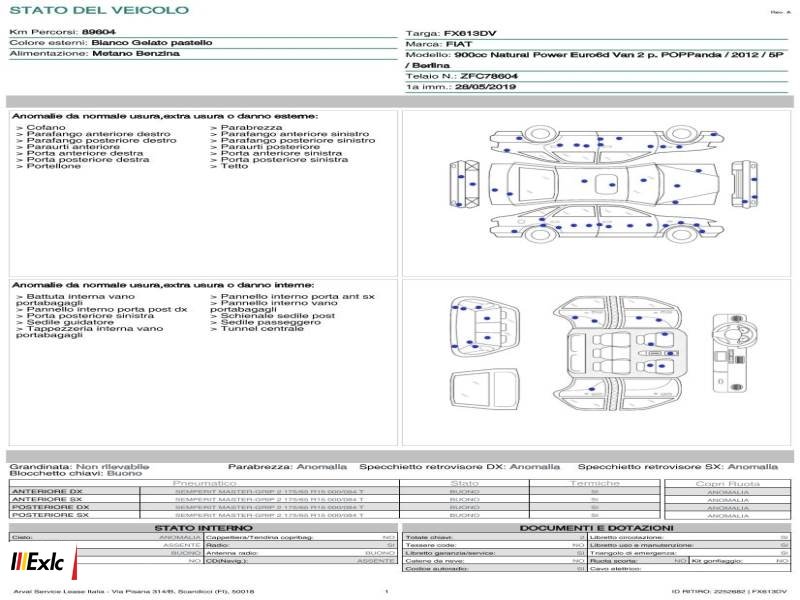Screen dimensions: 800x600
Task: Click the STATO DEL VEICOLO title
Action: (x=99, y=10)
